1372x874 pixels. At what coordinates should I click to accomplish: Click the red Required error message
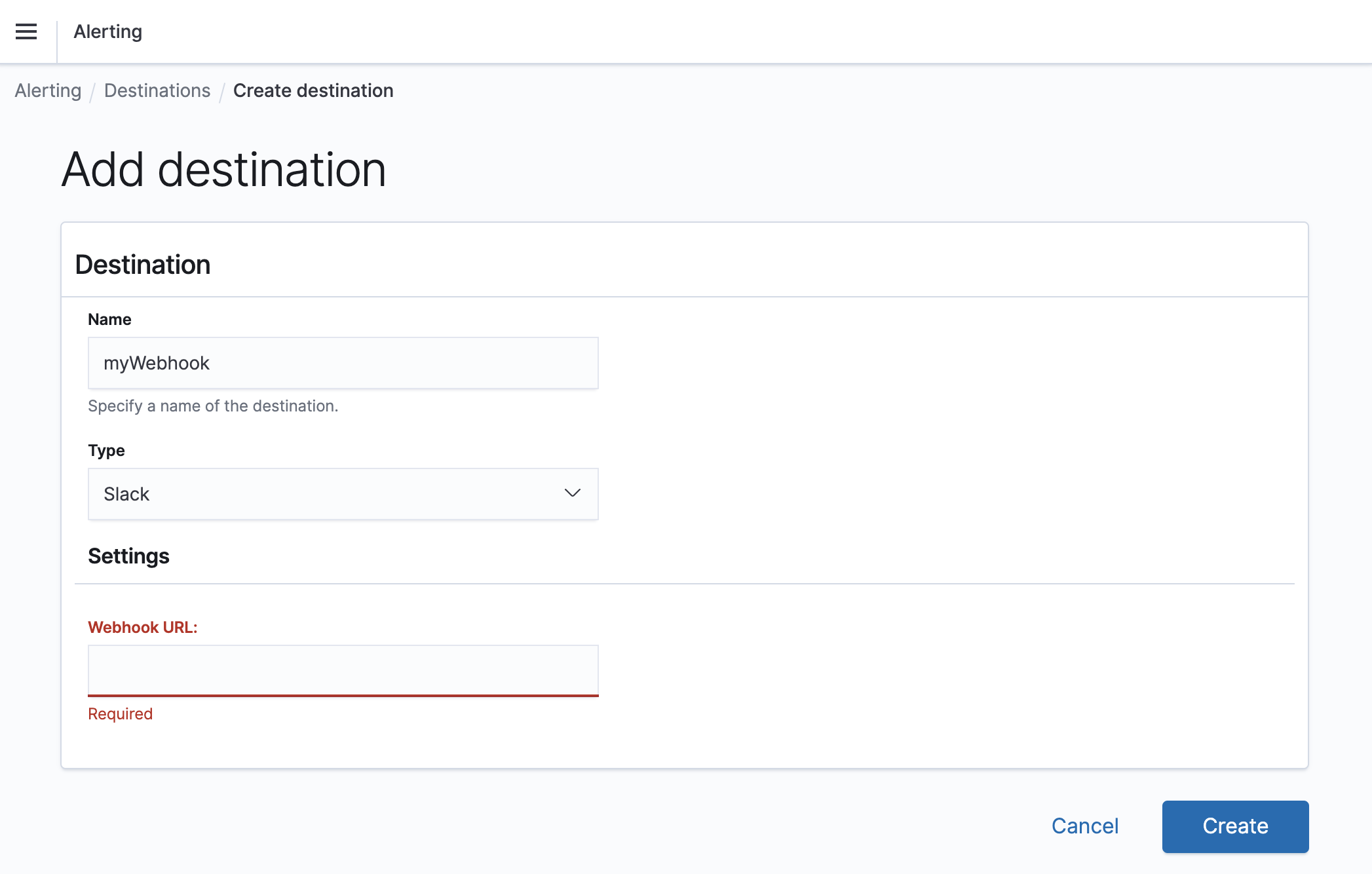(x=120, y=713)
